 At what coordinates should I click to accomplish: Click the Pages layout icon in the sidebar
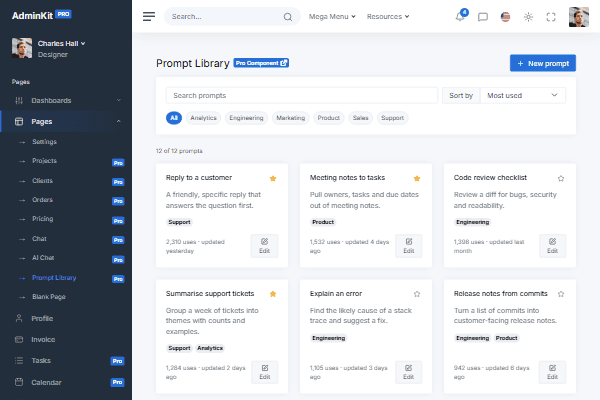(19, 122)
